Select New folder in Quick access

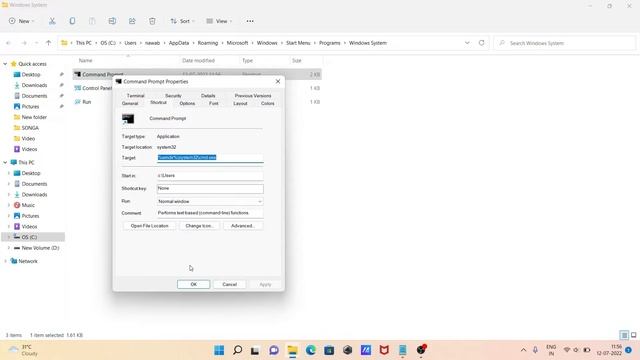34,117
